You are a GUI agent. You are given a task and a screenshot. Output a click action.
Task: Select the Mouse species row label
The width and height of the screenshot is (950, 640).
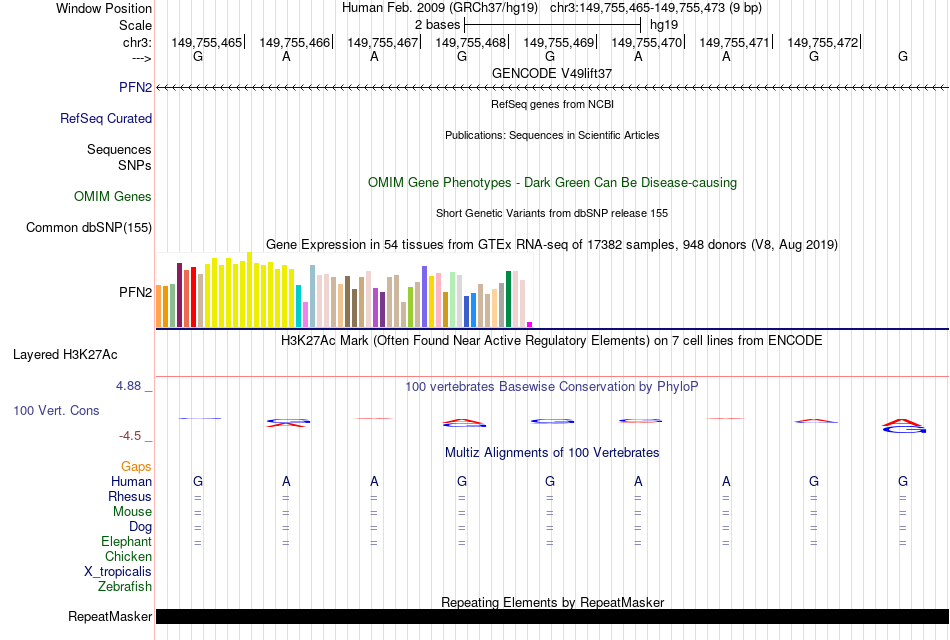pyautogui.click(x=132, y=512)
